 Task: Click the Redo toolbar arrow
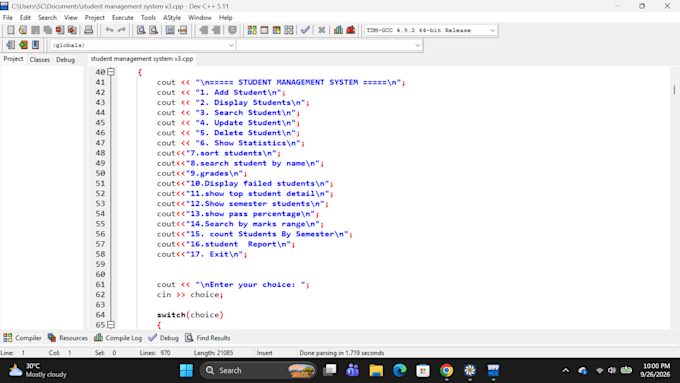click(121, 30)
